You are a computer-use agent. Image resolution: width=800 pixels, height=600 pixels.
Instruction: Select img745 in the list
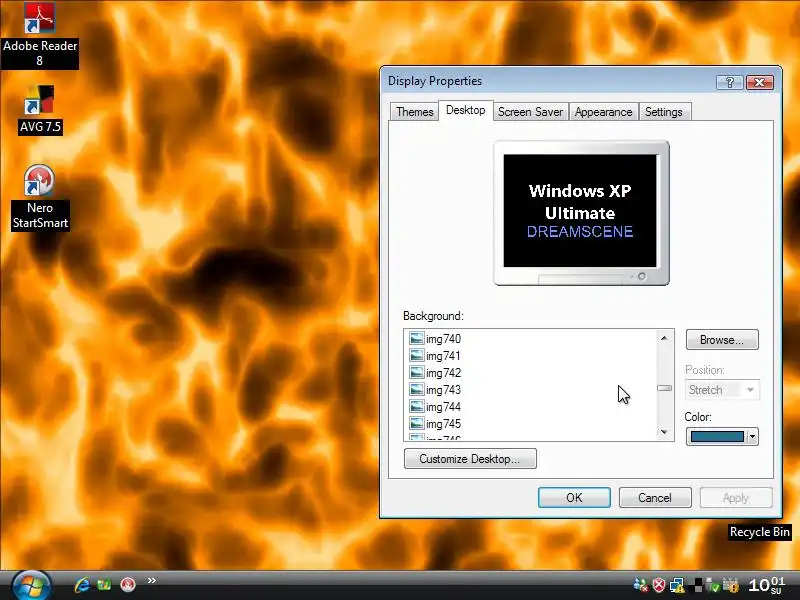click(x=443, y=423)
